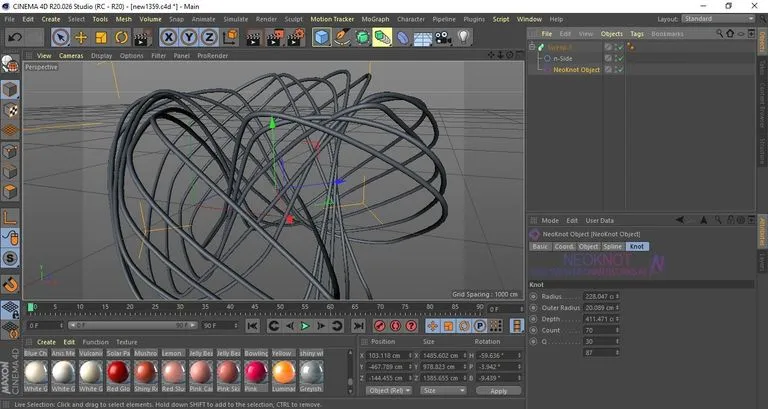
Task: Add a Cube primitive object
Action: click(321, 37)
